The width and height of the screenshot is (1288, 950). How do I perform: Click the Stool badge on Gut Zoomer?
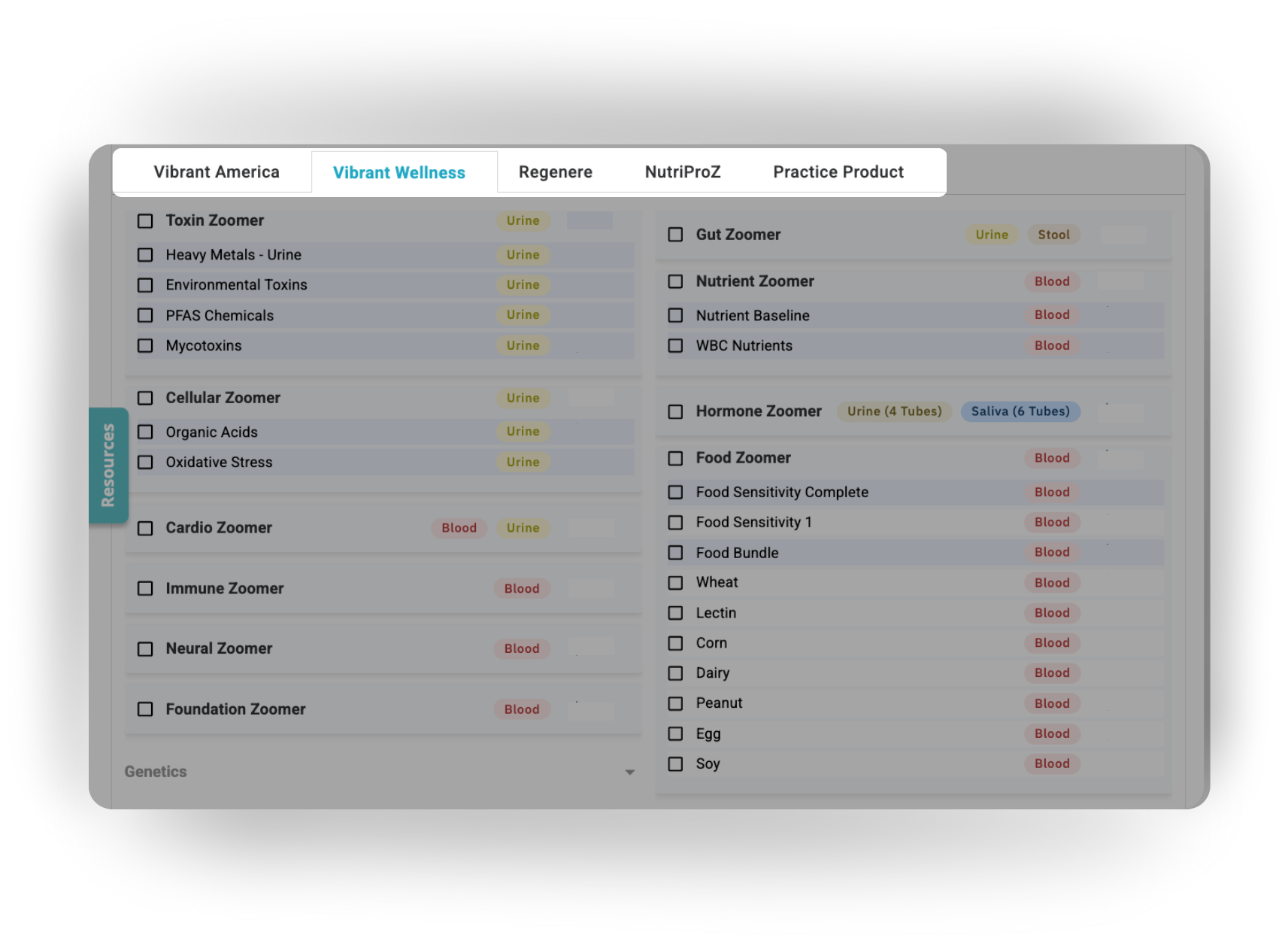pyautogui.click(x=1053, y=235)
